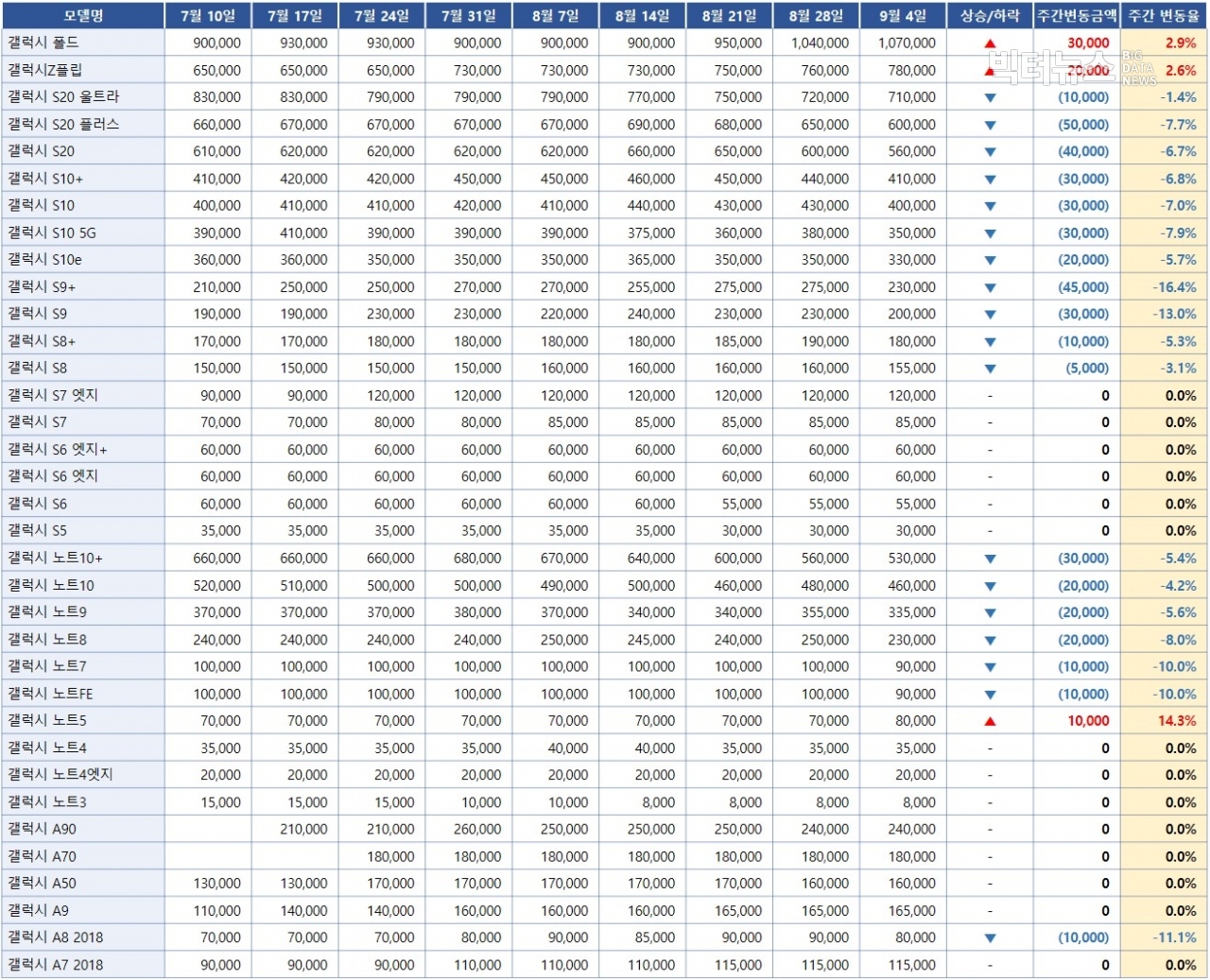
Task: Click the down arrow for 갤럭시 노트10+
Action: (990, 559)
